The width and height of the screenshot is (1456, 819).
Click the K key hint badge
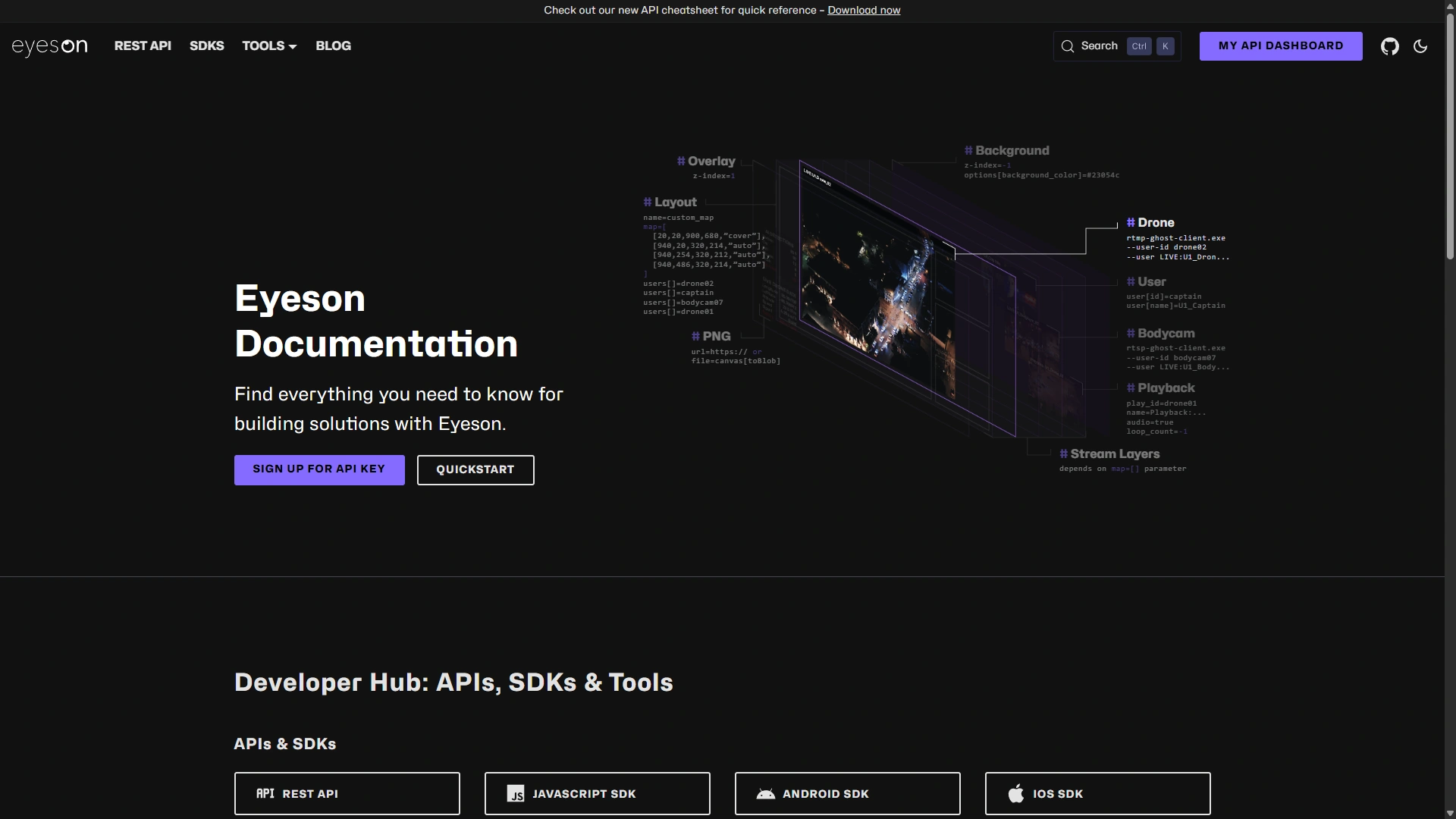1166,46
